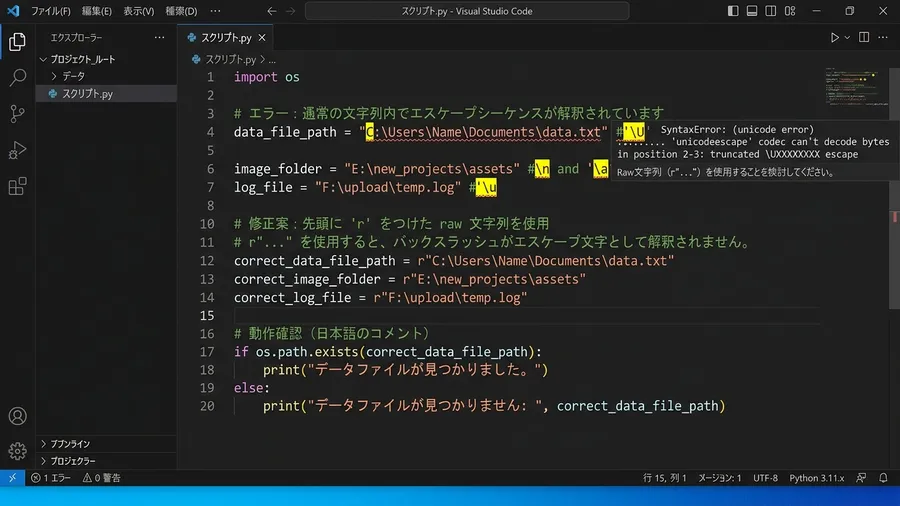Toggle the primary side bar layout icon
Viewport: 900px width, 506px height.
coord(733,11)
